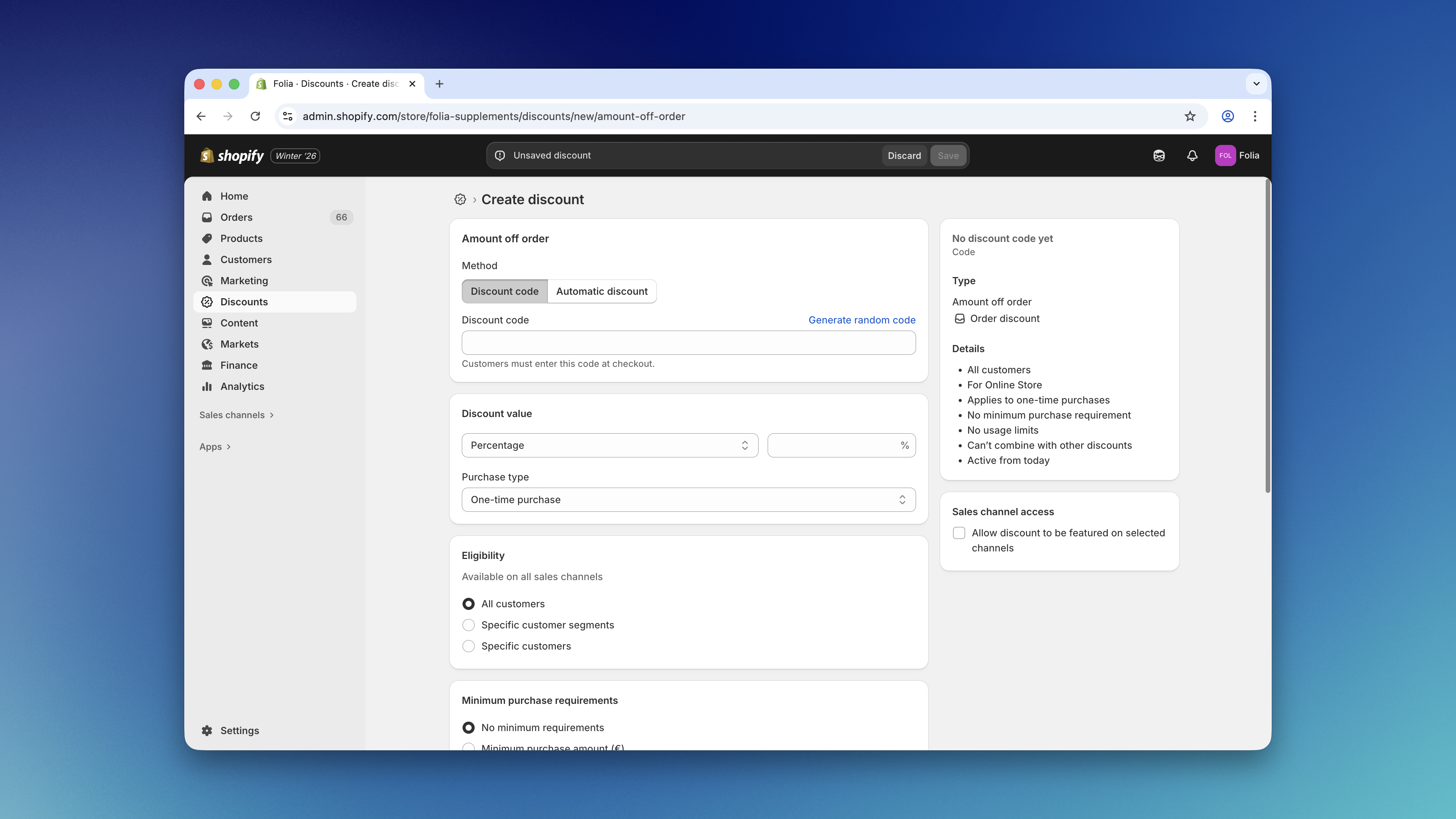Open Orders in the sidebar

(236, 217)
